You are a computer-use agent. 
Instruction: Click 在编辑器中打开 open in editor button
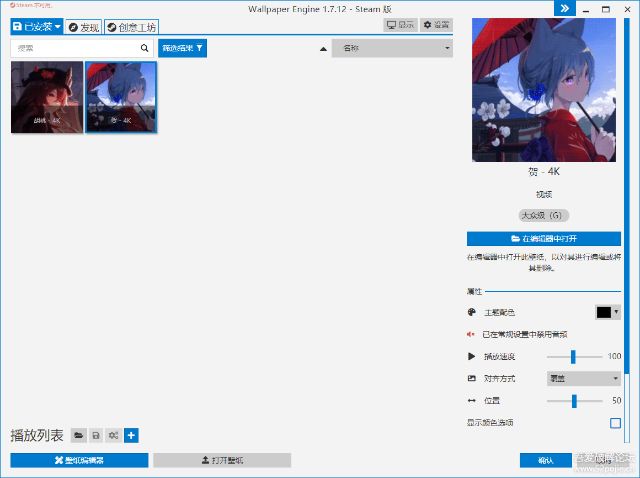544,238
